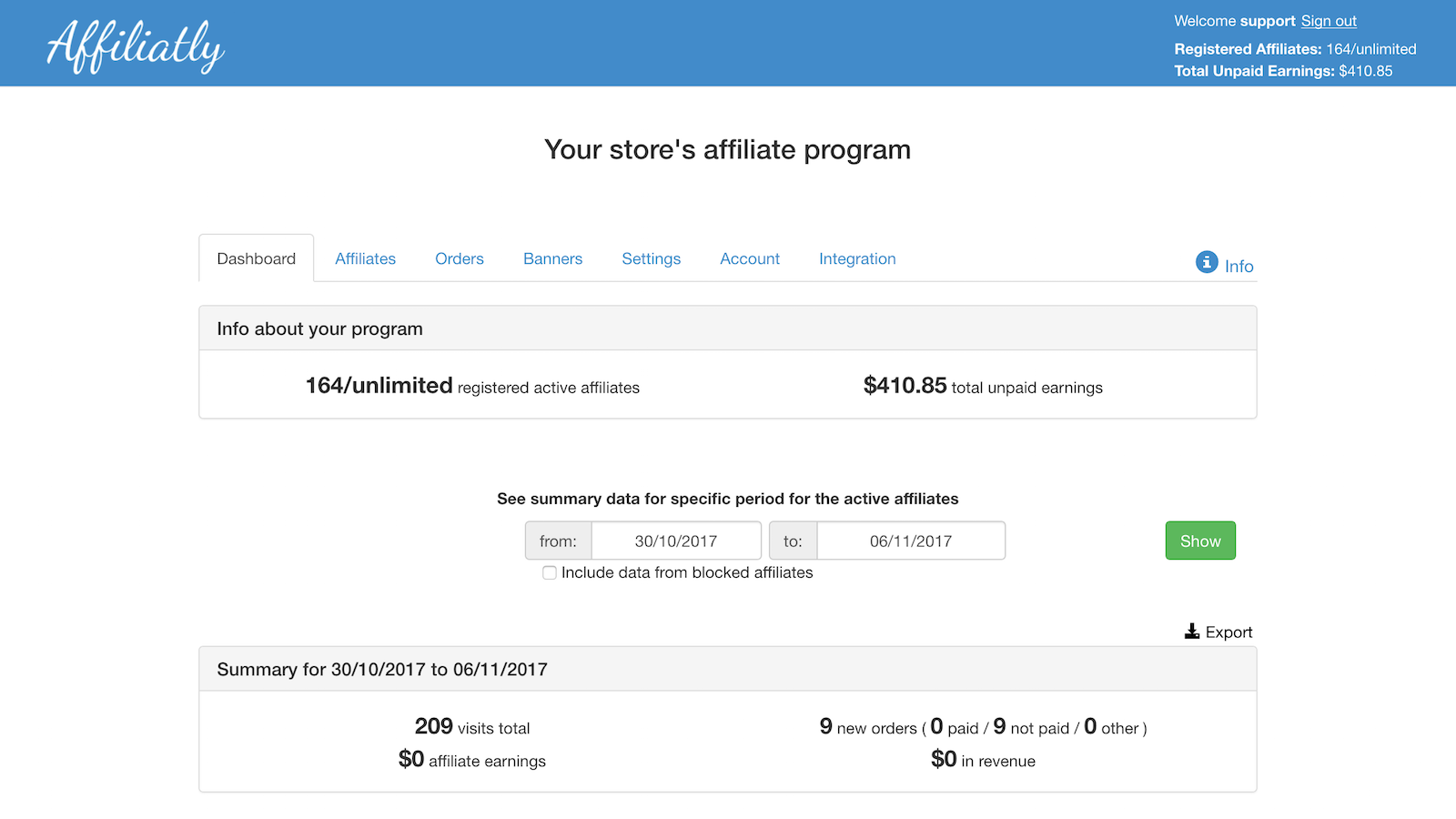
Task: Click the Export link above the summary
Action: 1228,631
